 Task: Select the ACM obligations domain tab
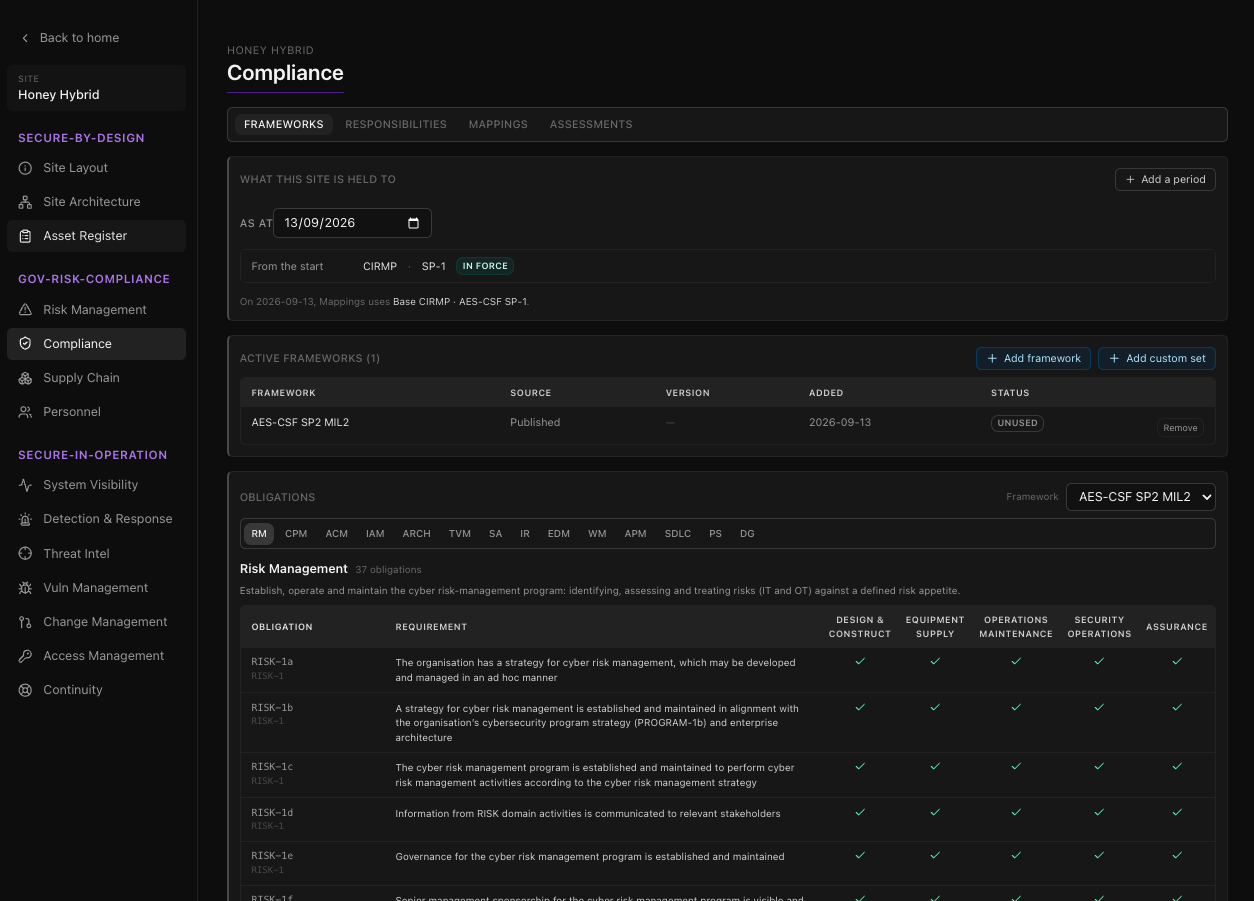(337, 534)
